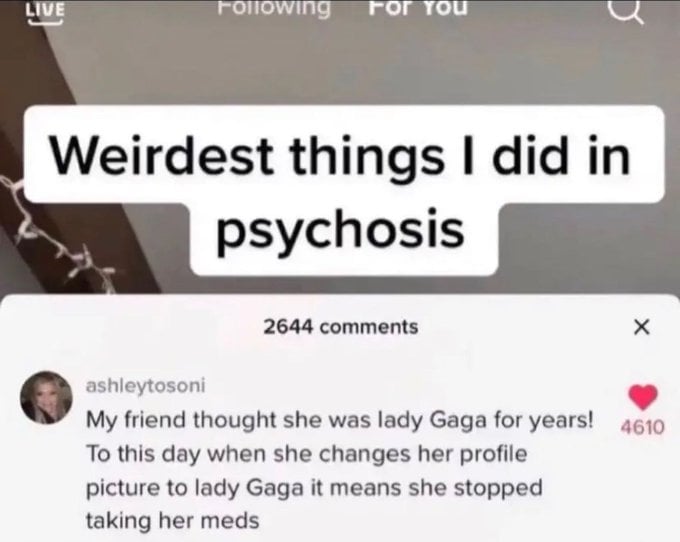Open the LIVE streams icon
This screenshot has height=542, width=680.
click(45, 12)
